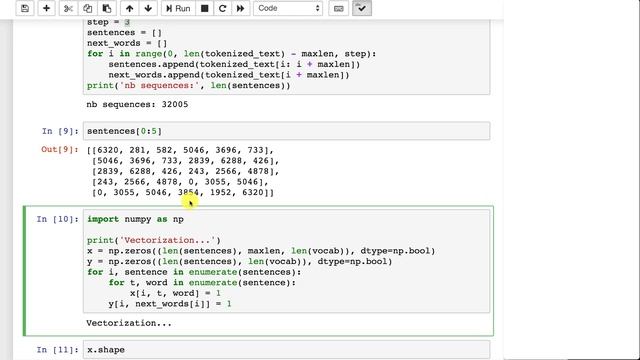Save the notebook with the floppy disk icon
Screen dimensions: 640x360
point(25,8)
